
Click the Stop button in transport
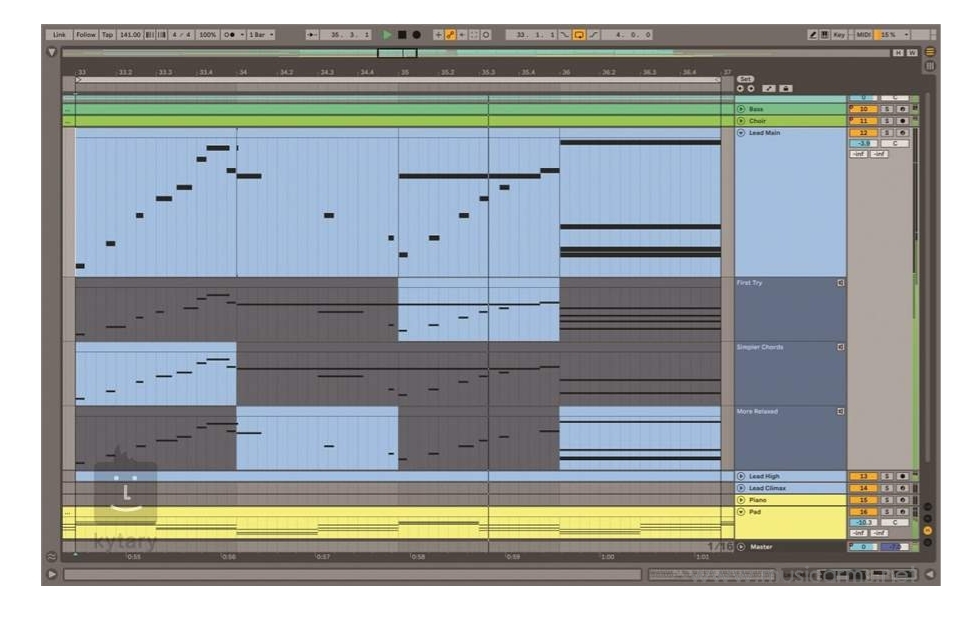coord(402,35)
